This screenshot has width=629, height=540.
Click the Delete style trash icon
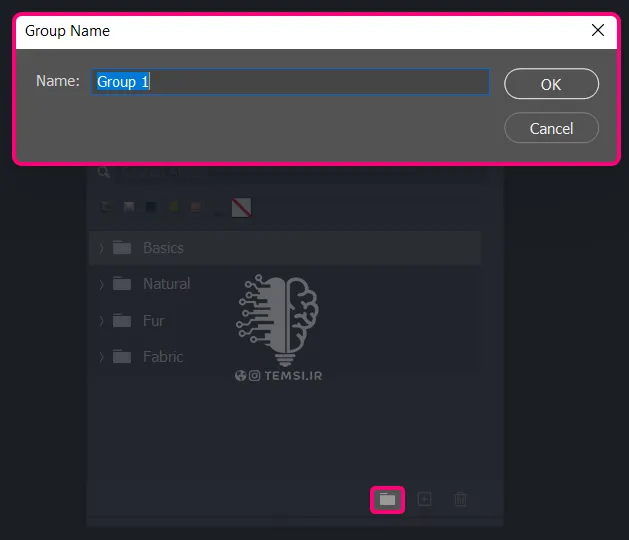(460, 499)
